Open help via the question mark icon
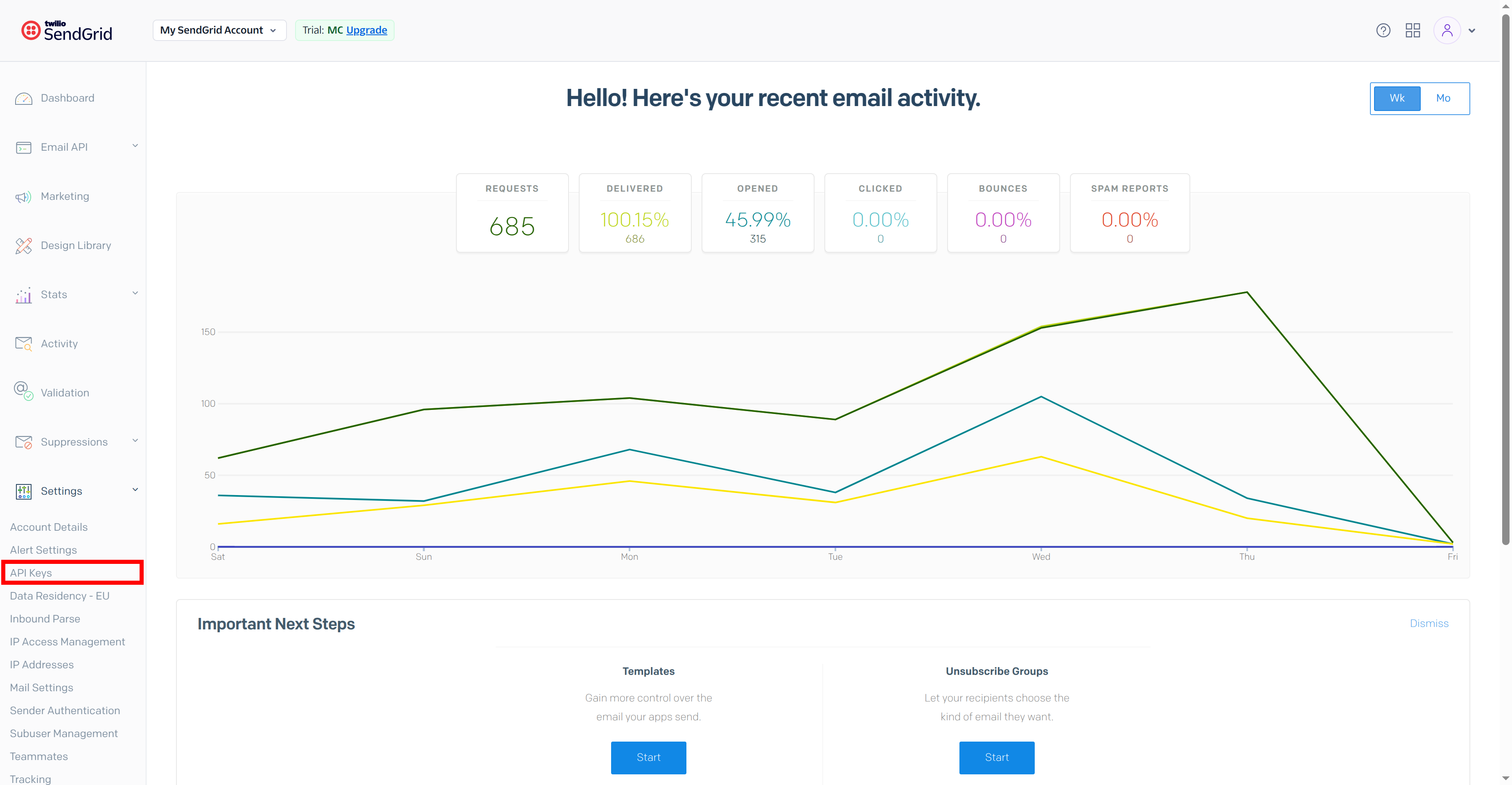Screen dimensions: 1512x785 coord(1383,31)
